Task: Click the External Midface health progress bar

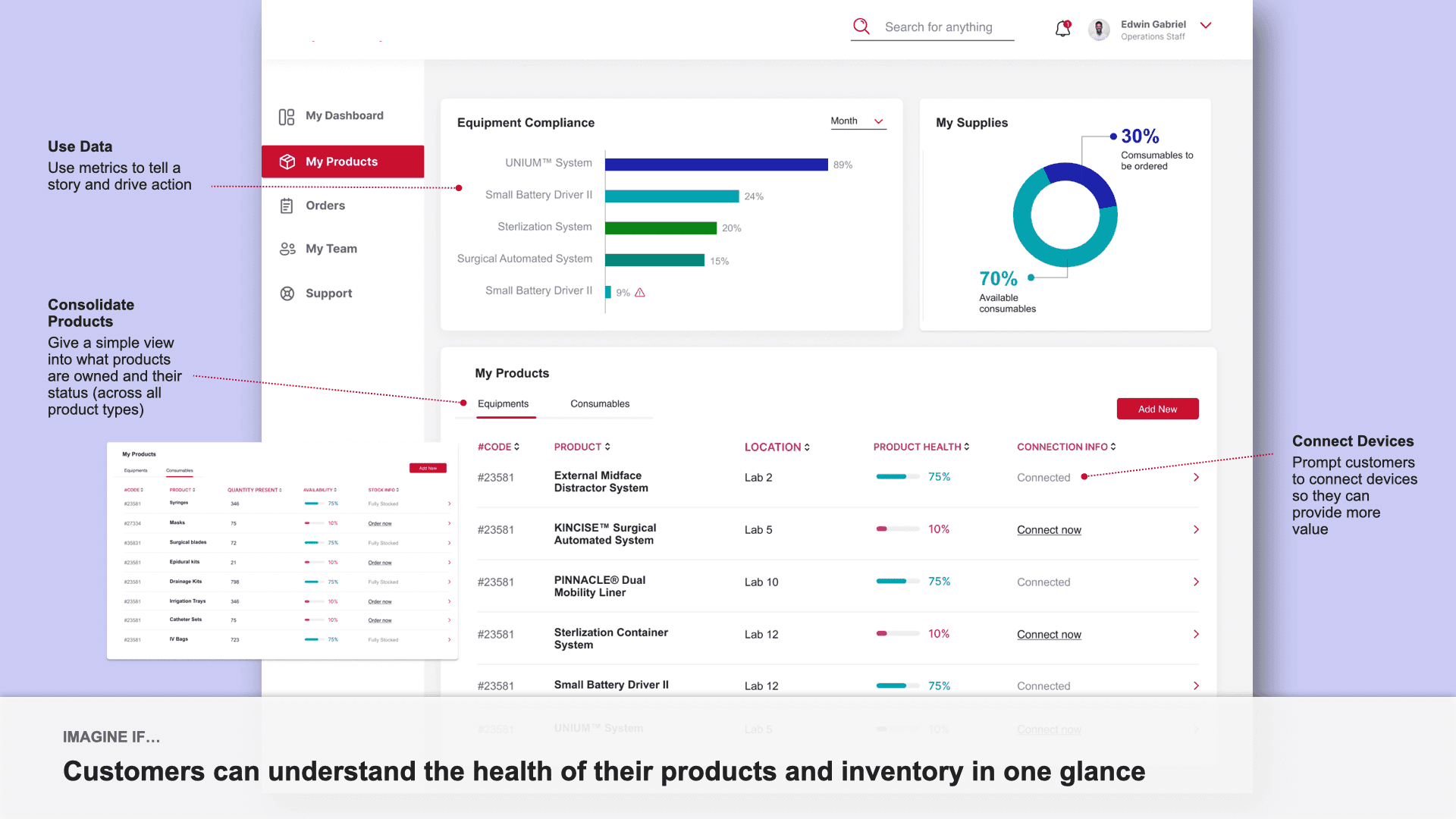Action: point(897,477)
